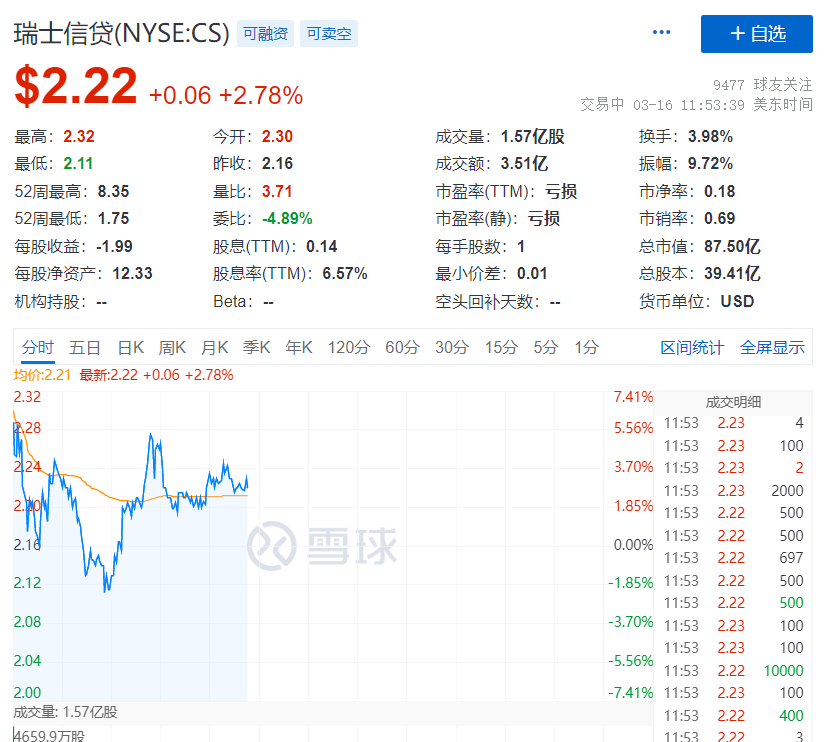Click the 总市值 value 87.50亿
829x742 pixels.
pos(732,246)
